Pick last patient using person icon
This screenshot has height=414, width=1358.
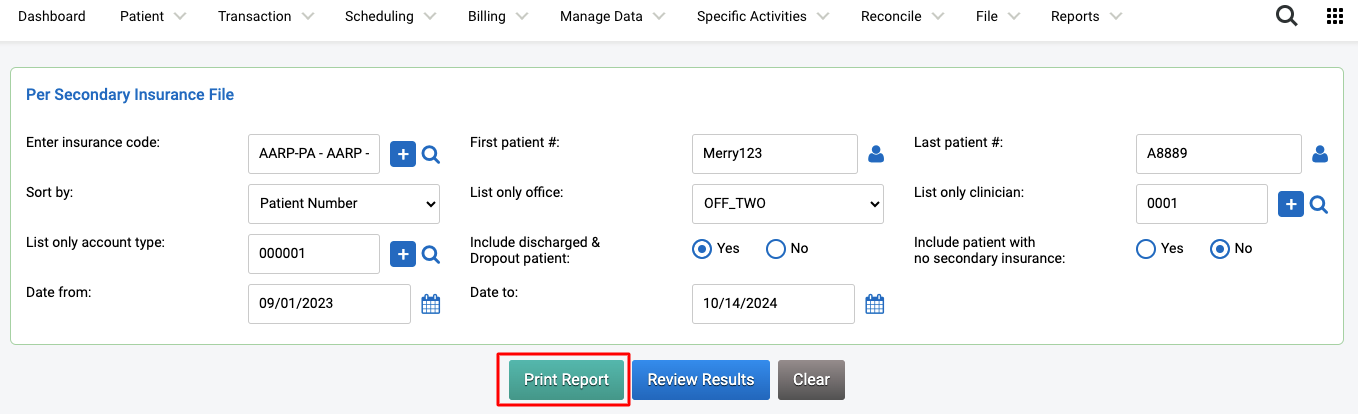pos(1320,154)
